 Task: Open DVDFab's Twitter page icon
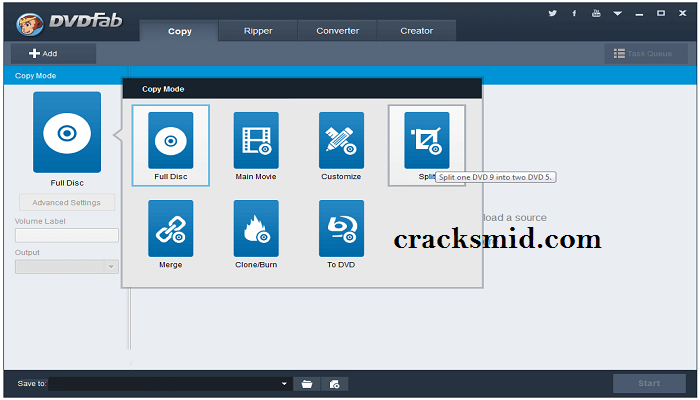point(552,13)
